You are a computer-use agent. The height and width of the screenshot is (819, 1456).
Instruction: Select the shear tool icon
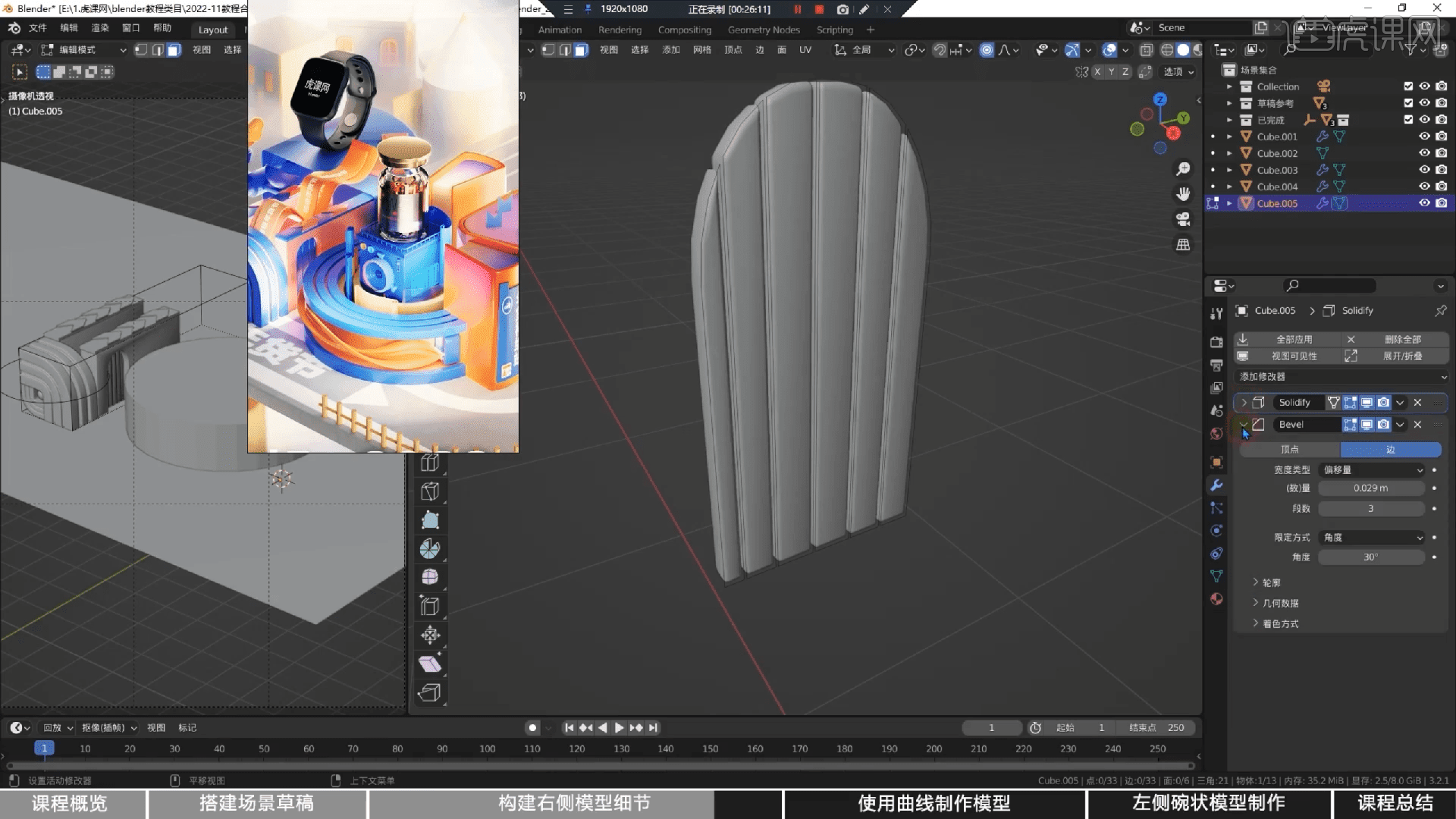coord(430,664)
